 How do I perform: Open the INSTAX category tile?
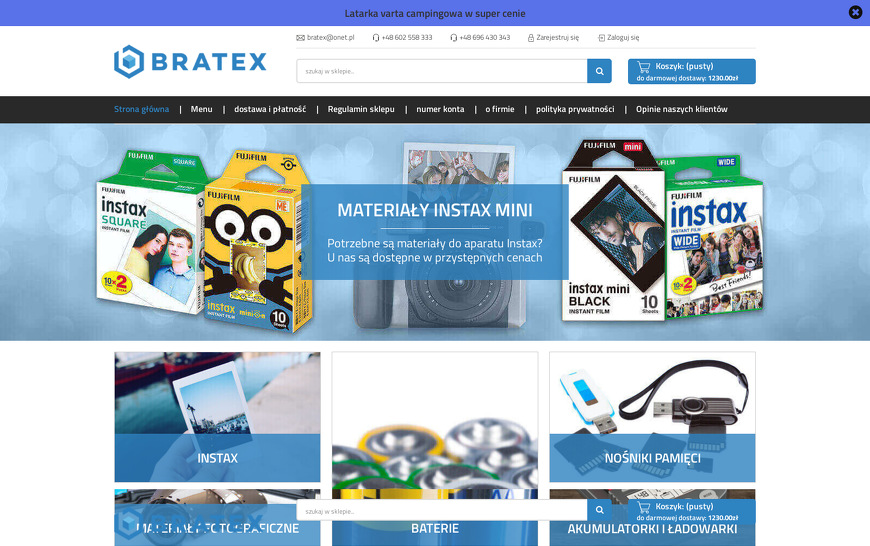(218, 417)
